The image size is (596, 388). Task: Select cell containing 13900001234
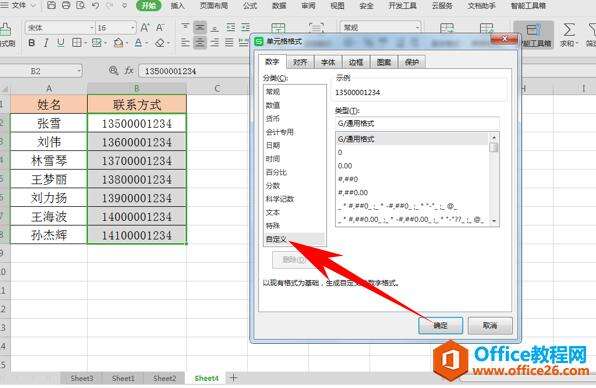(137, 198)
